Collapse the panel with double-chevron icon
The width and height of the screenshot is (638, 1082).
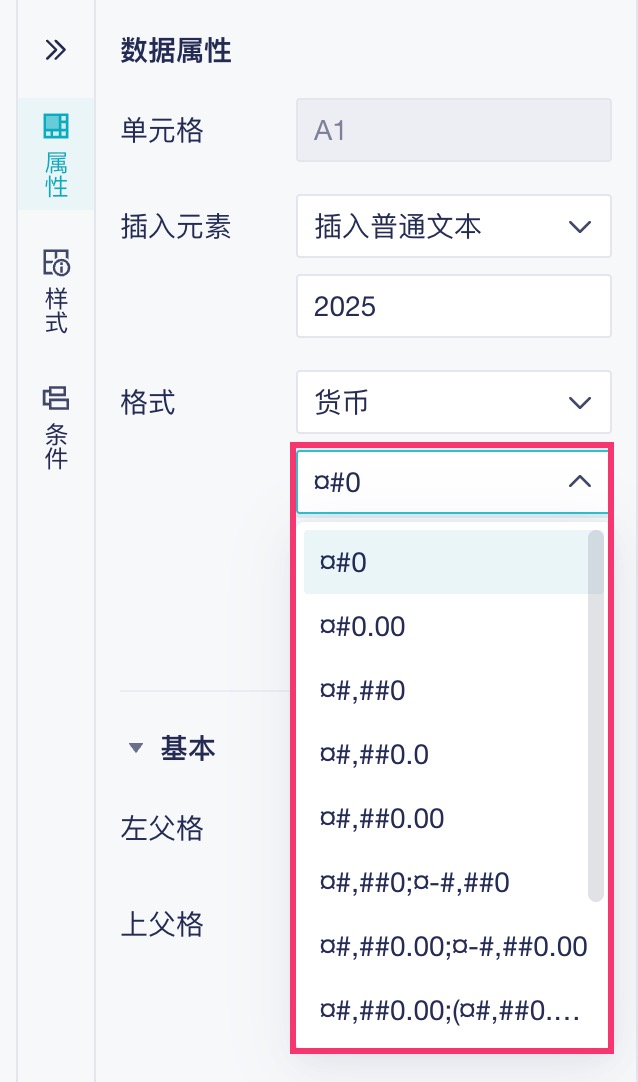pos(55,50)
